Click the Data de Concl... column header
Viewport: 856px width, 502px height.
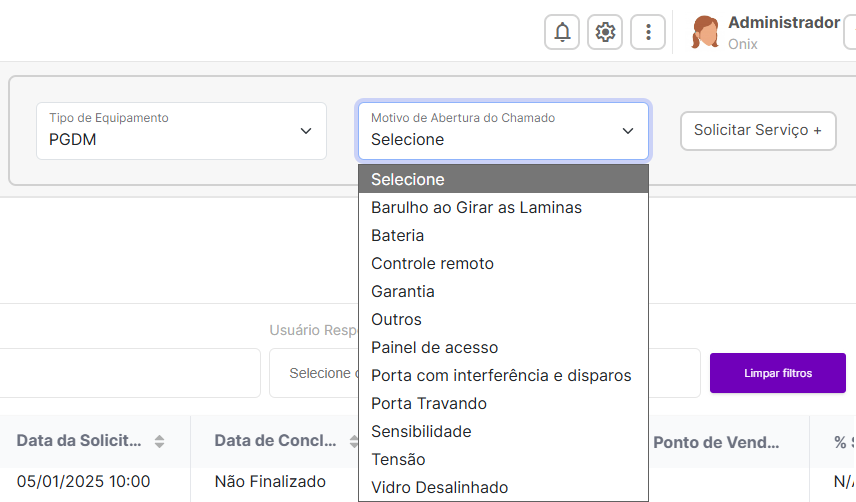tap(275, 441)
